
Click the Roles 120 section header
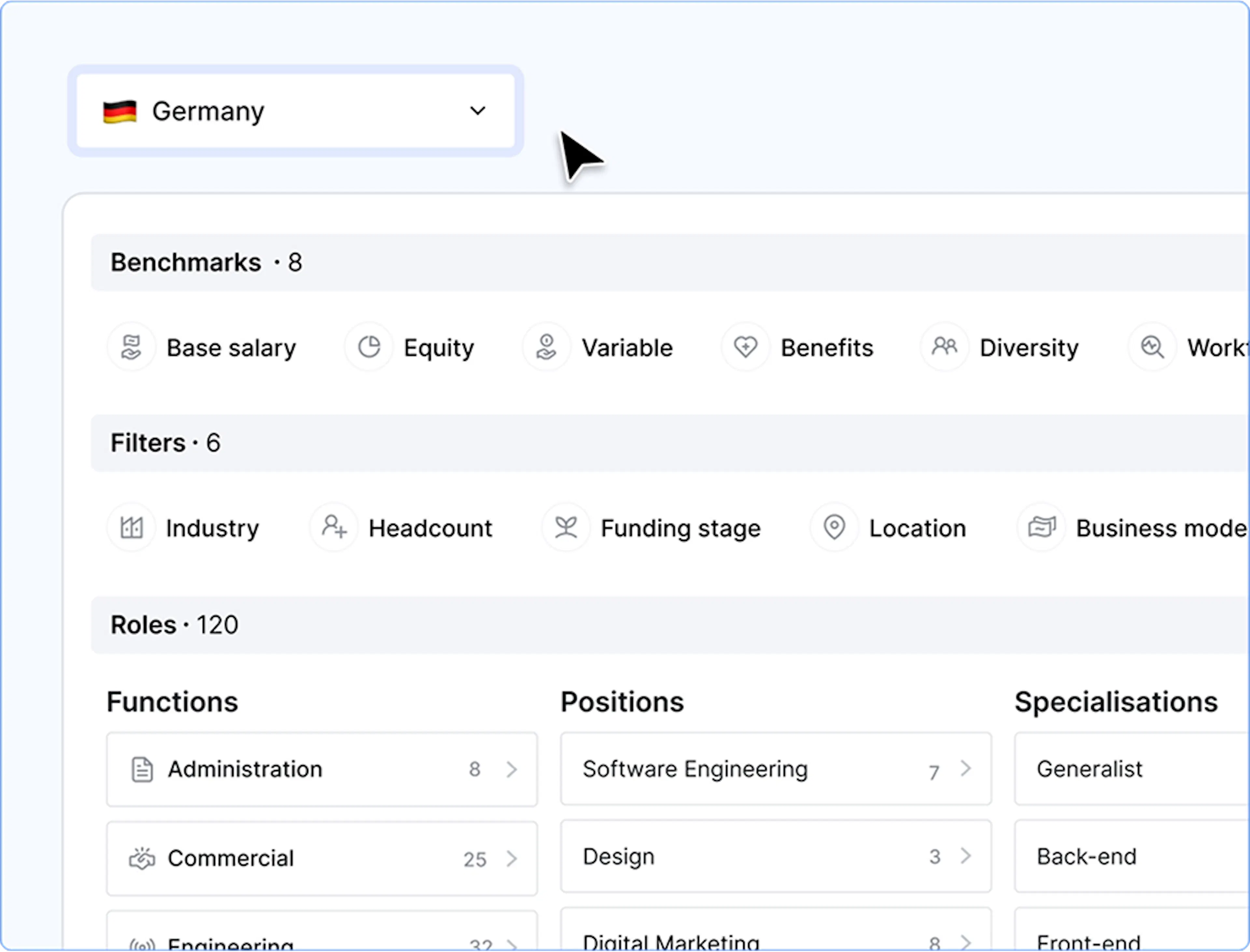tap(670, 625)
